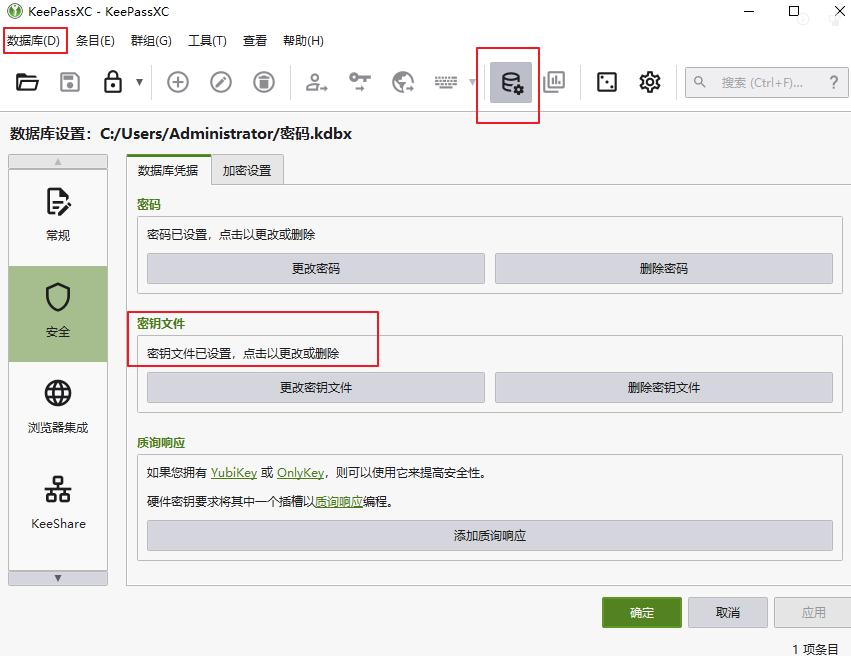This screenshot has width=851, height=656.
Task: Click 1 项条目 status bar text
Action: [815, 649]
